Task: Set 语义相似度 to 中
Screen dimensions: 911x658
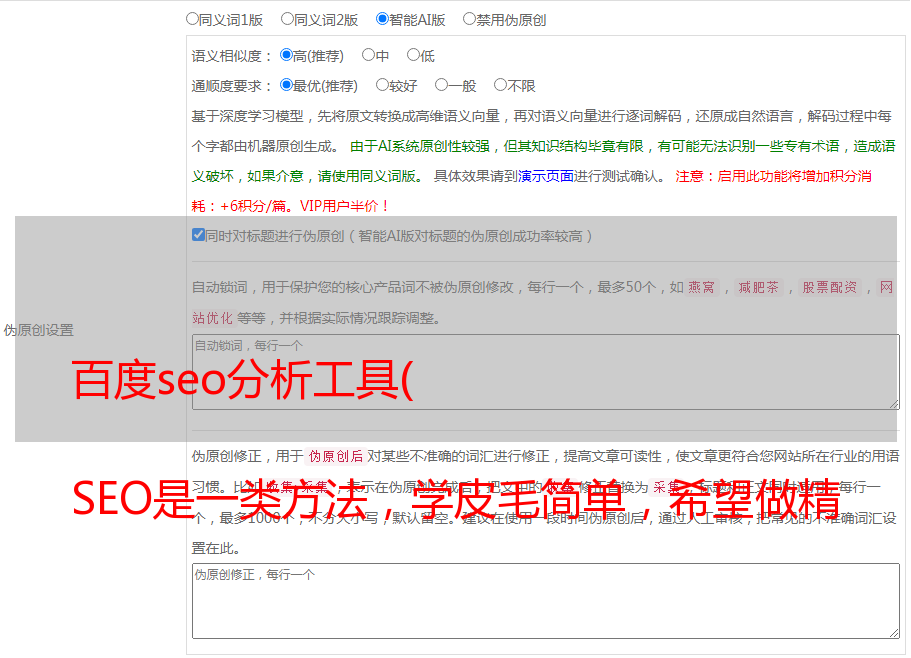Action: coord(368,56)
